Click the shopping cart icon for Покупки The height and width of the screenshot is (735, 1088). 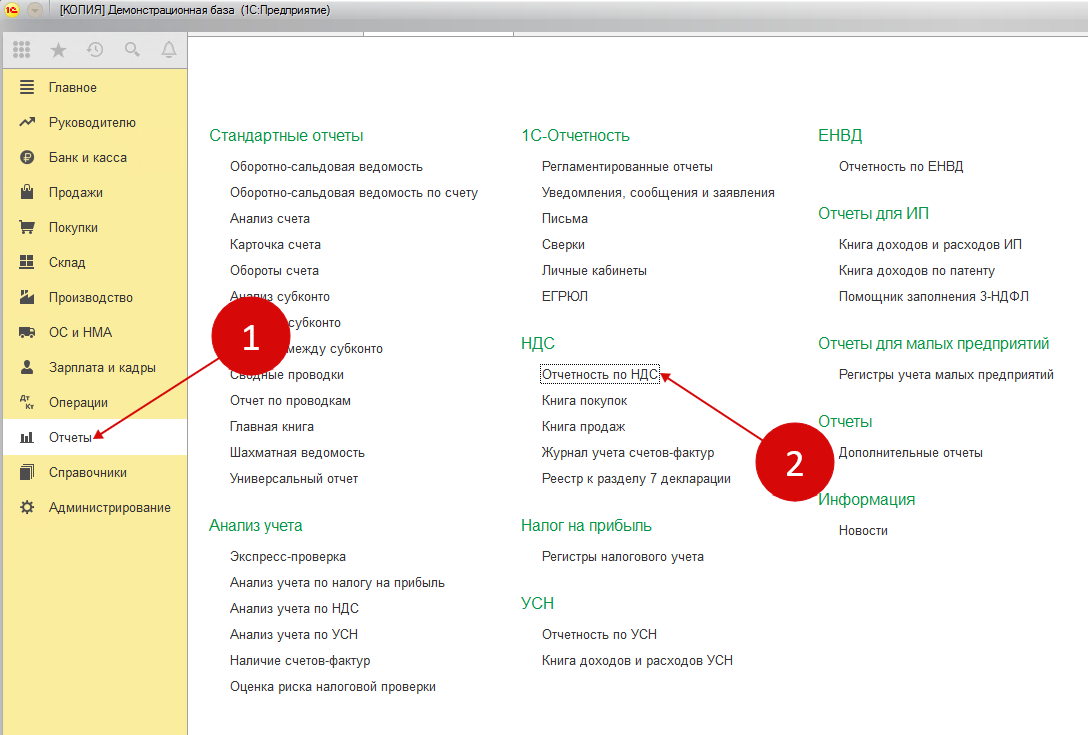[x=27, y=228]
